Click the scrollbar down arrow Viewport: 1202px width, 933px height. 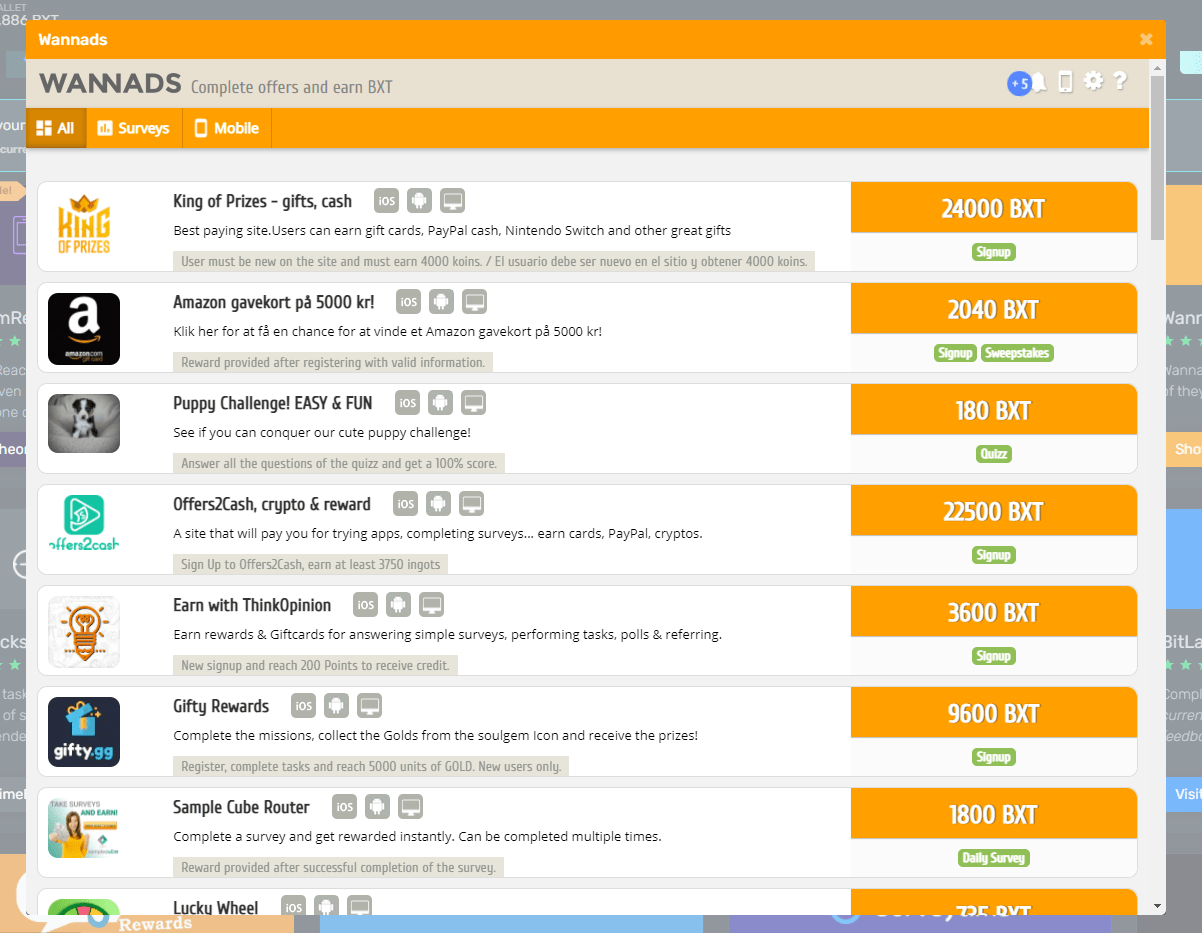(x=1157, y=906)
